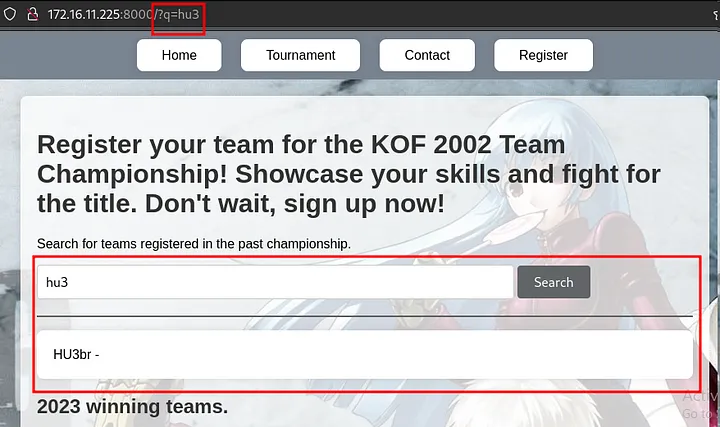The height and width of the screenshot is (427, 720).
Task: Select the HU3br search result
Action: pos(365,354)
